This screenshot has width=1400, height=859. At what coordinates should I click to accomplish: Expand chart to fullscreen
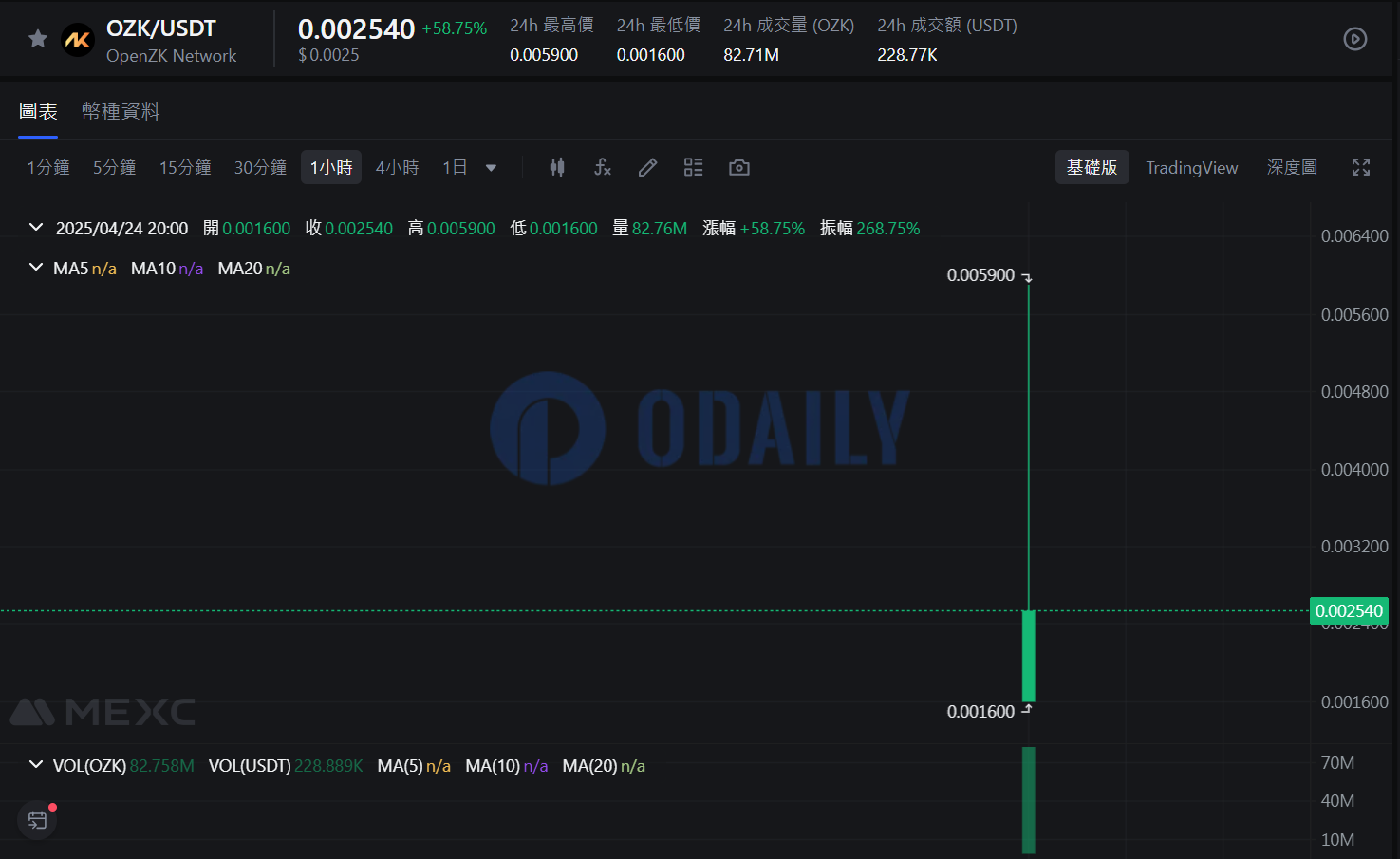1361,167
